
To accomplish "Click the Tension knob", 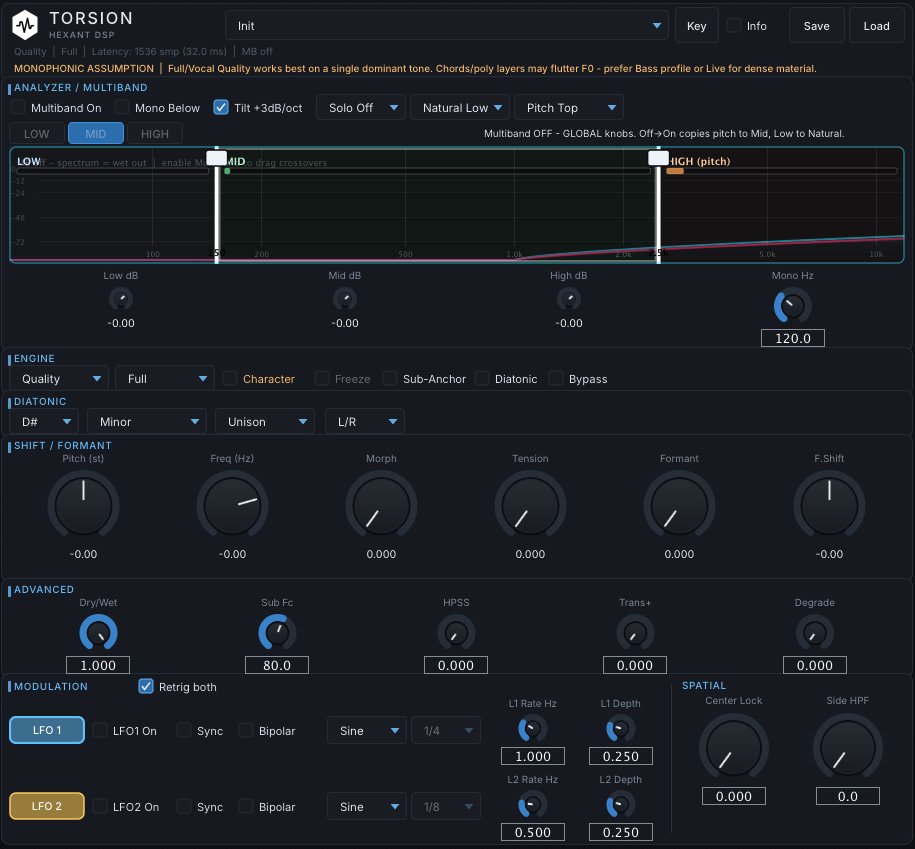I will (x=530, y=505).
